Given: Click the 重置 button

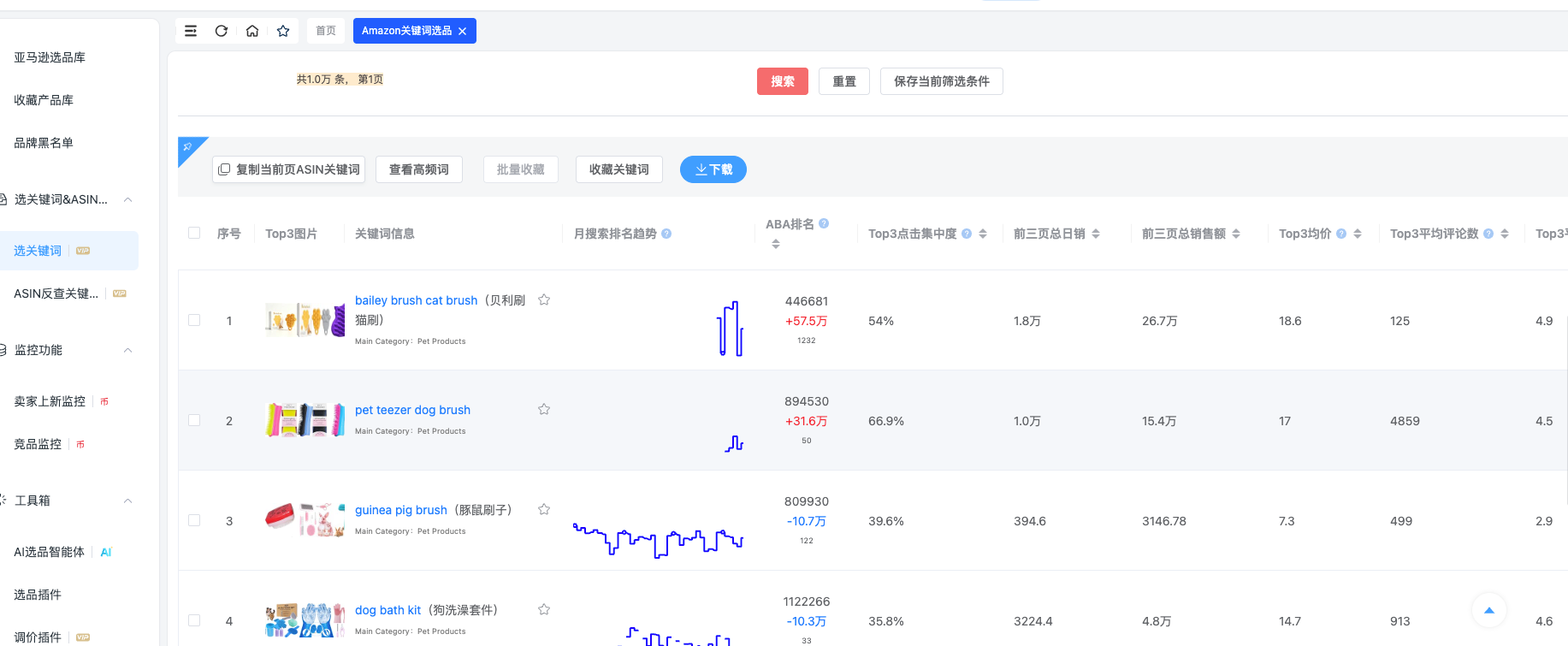Looking at the screenshot, I should [844, 81].
